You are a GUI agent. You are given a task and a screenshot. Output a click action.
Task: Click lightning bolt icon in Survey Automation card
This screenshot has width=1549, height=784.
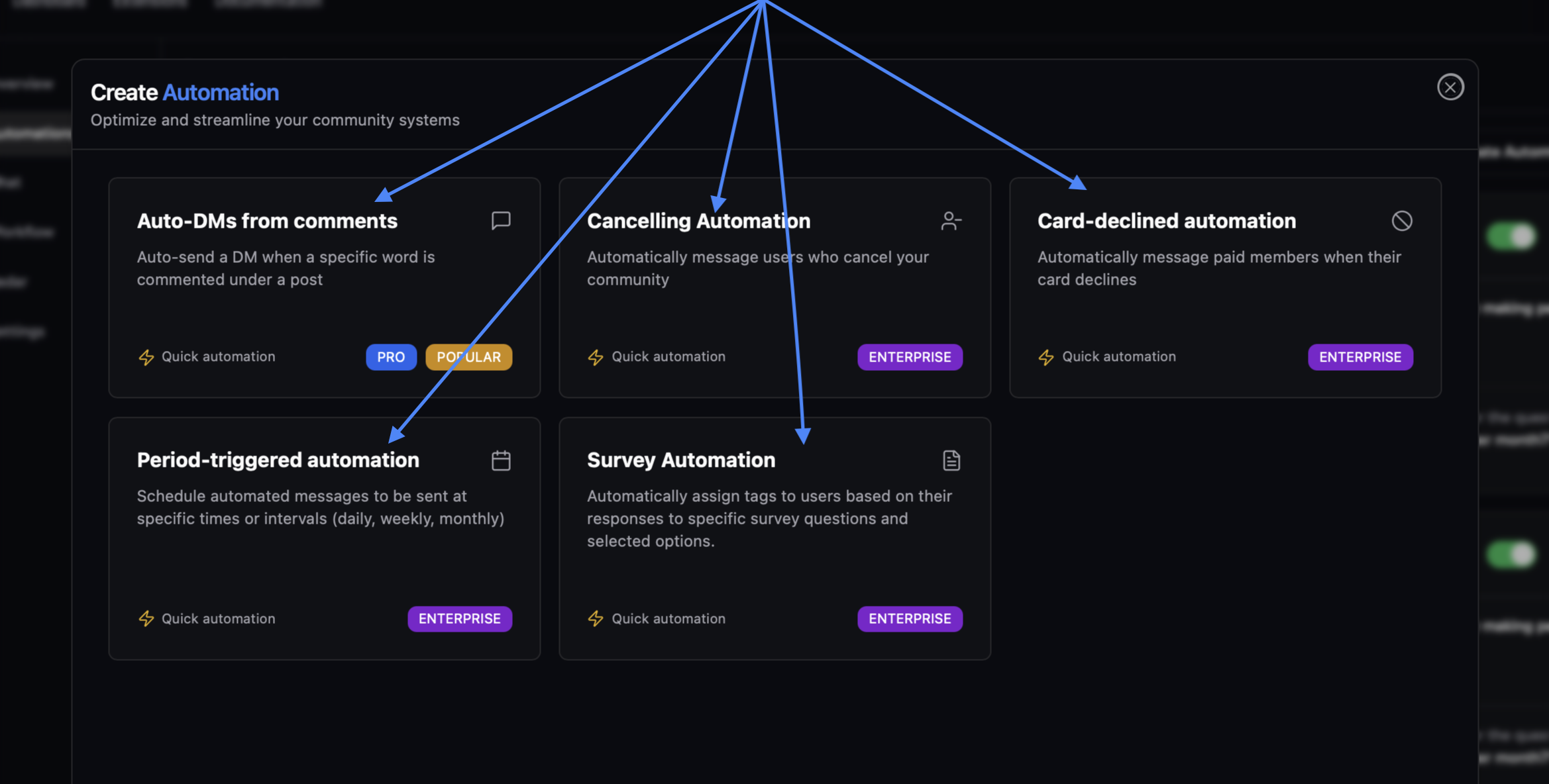596,618
